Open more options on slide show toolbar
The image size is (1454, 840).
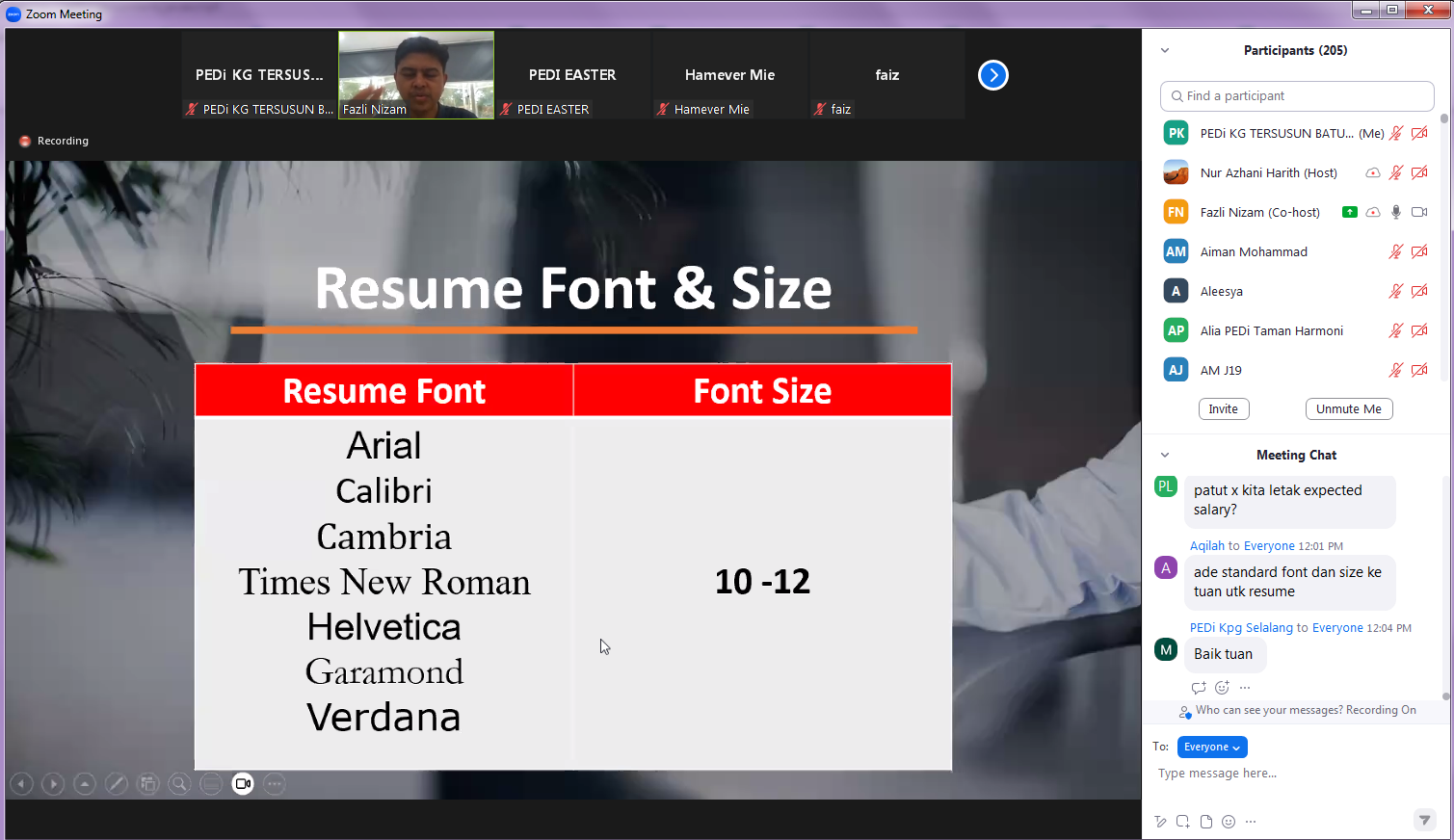(x=275, y=784)
